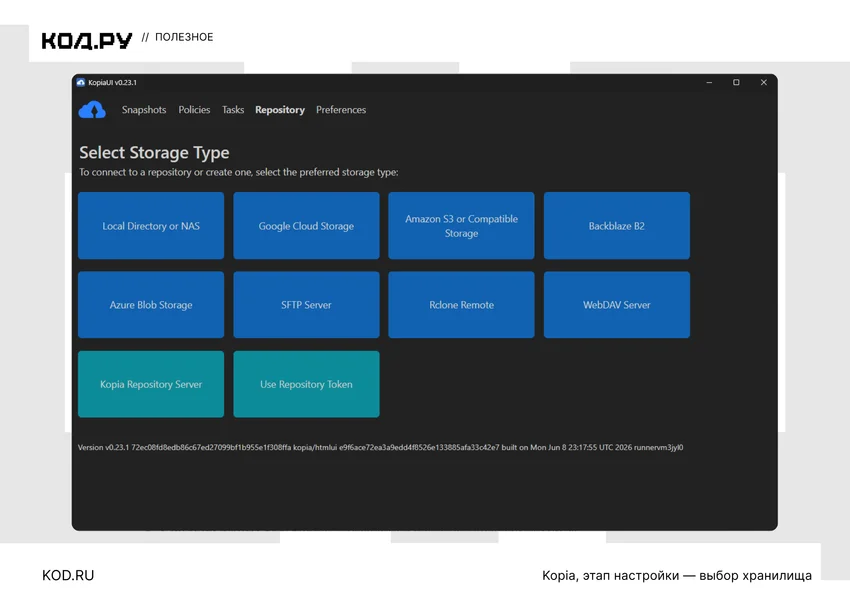
Task: Click the KopiaUI title bar app icon
Action: tap(81, 82)
